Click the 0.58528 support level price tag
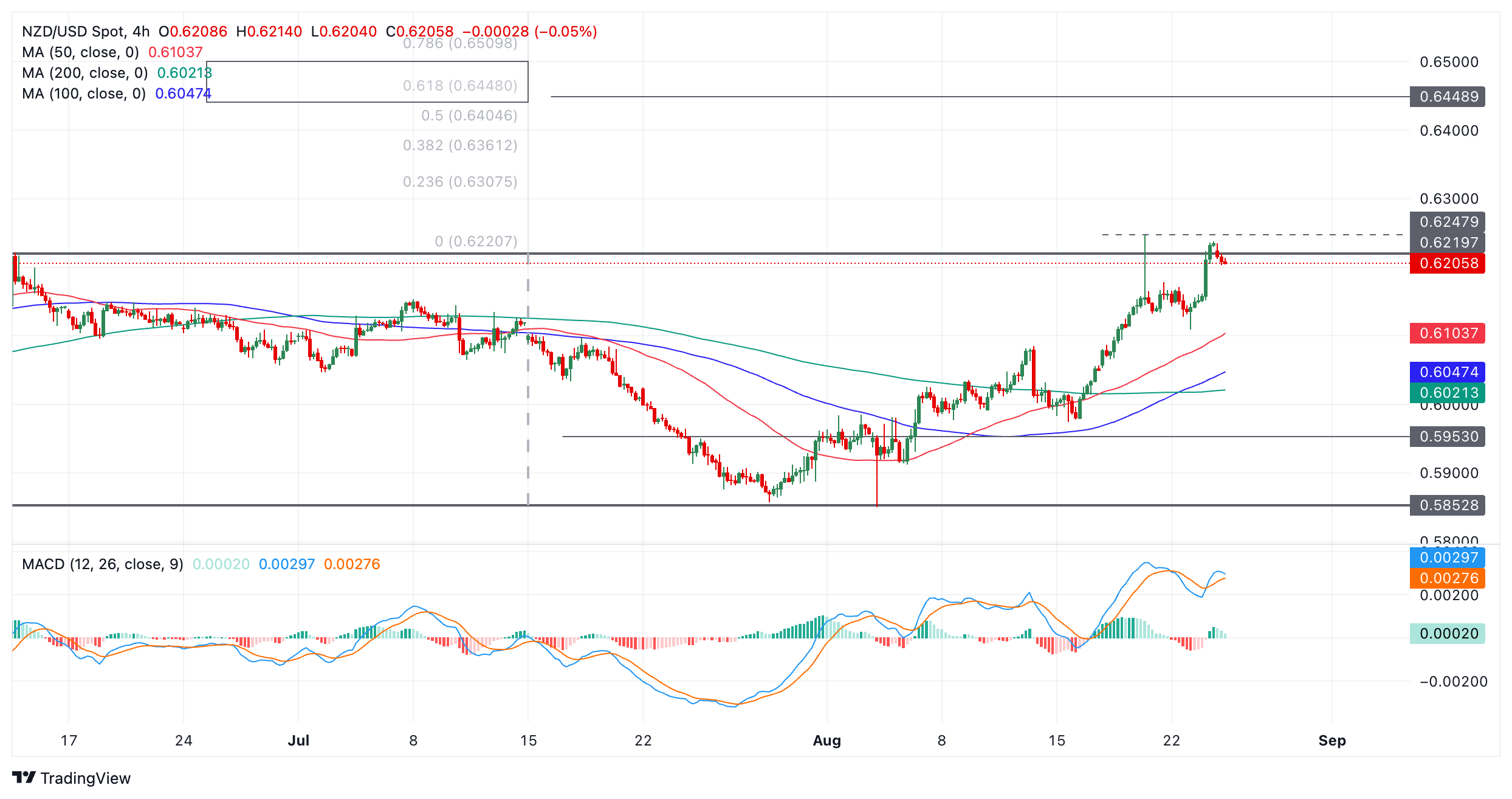The image size is (1512, 799). [x=1447, y=505]
